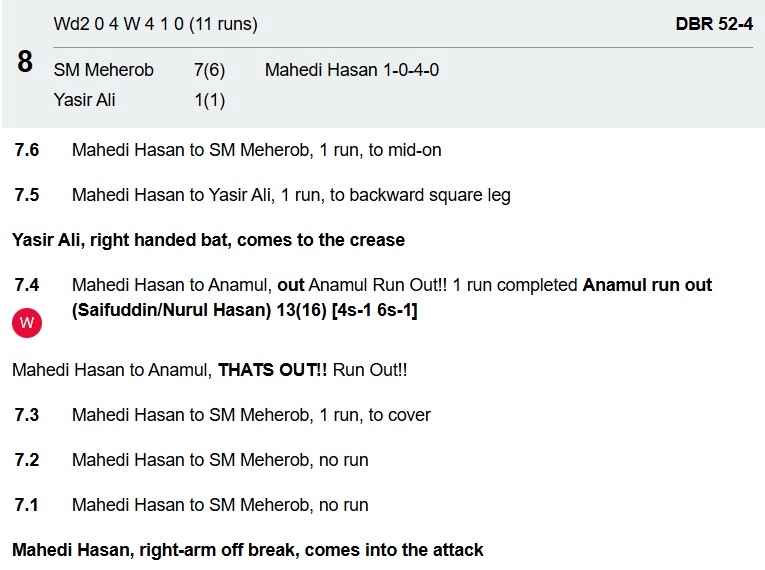The height and width of the screenshot is (570, 765).
Task: Click 'Mahedi Hasan comes into the attack' line
Action: [247, 550]
